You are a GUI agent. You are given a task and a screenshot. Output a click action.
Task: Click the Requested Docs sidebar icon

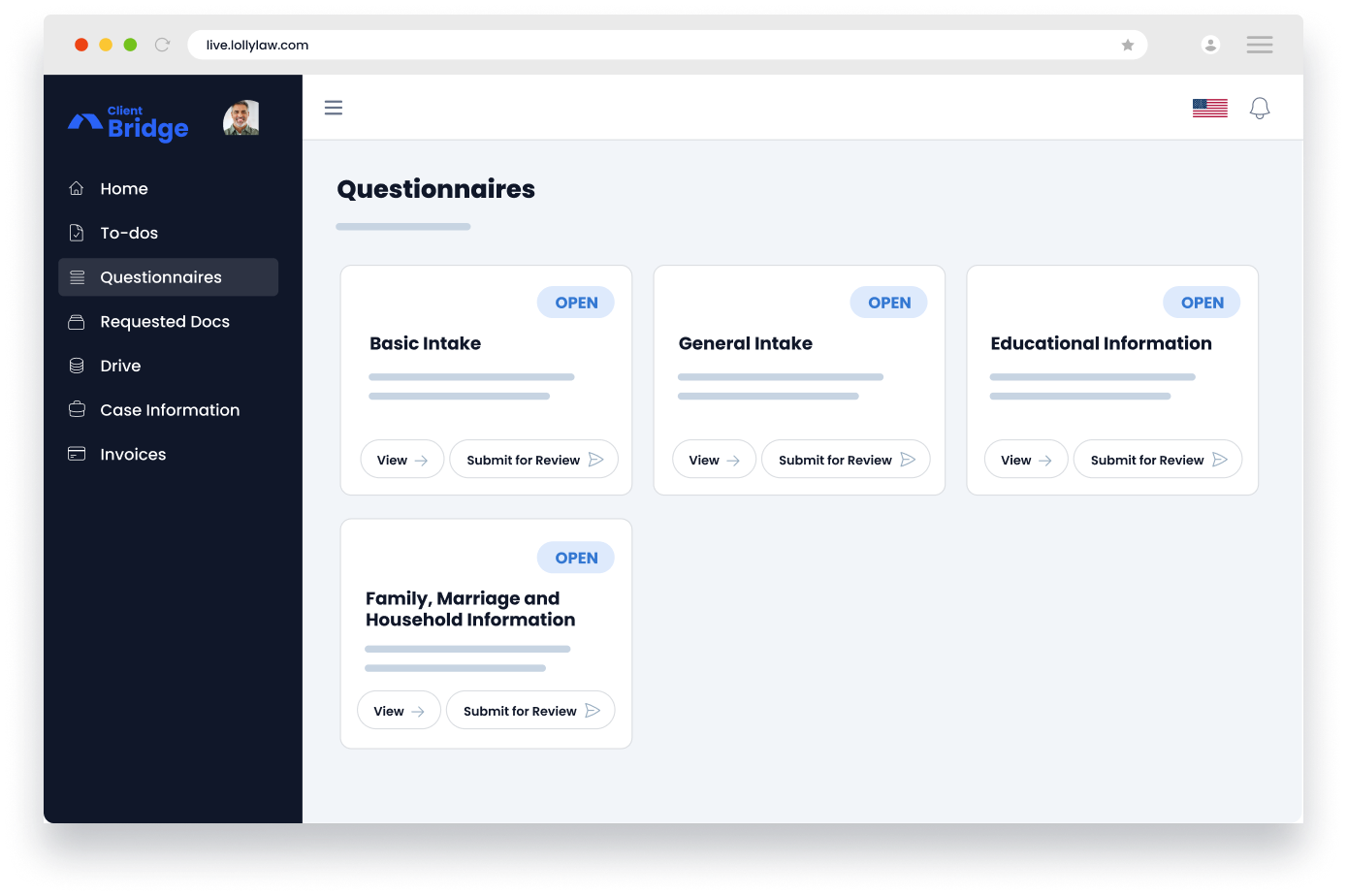(x=77, y=322)
